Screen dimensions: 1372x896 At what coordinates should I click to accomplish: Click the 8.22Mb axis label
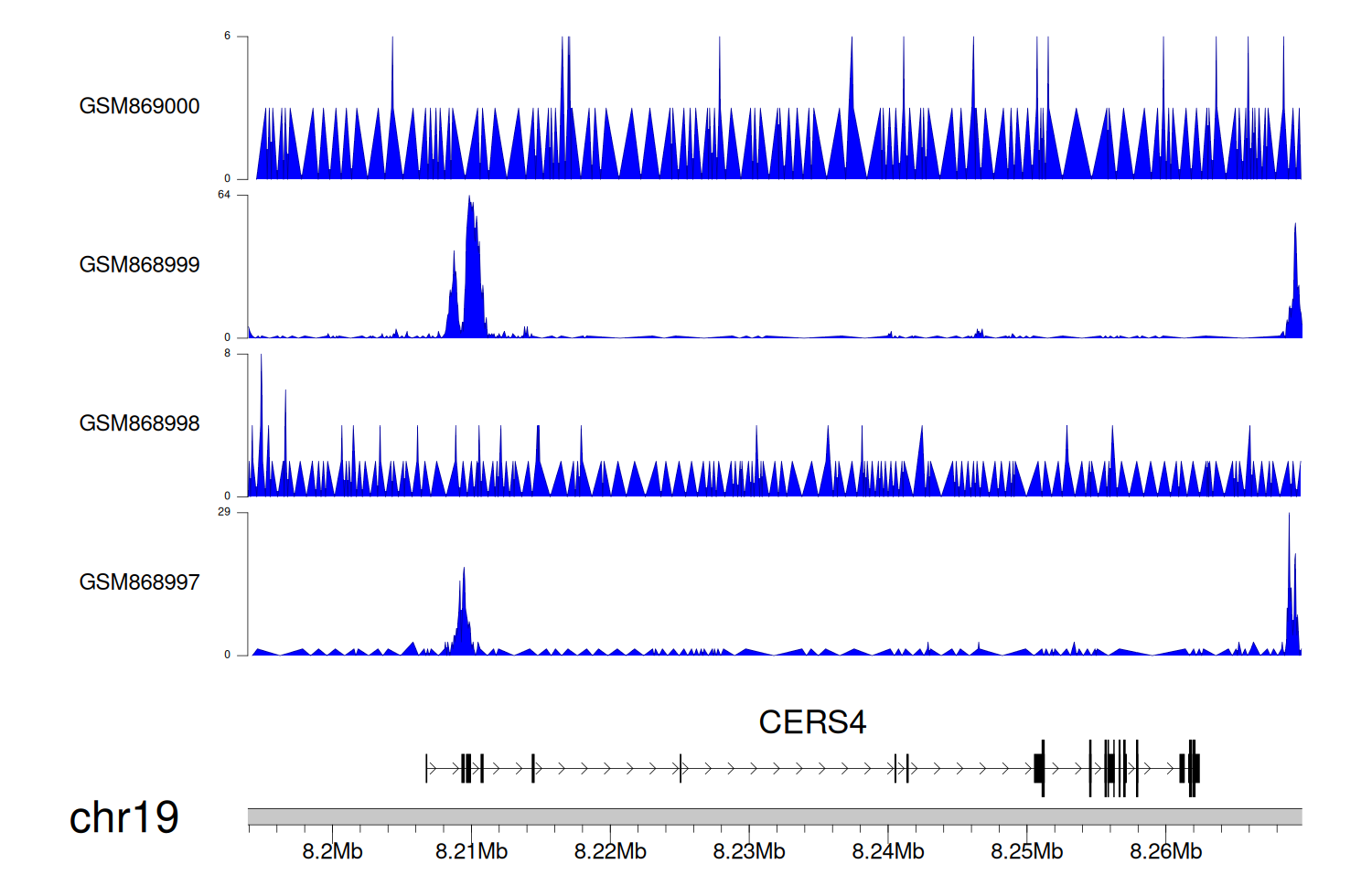610,852
